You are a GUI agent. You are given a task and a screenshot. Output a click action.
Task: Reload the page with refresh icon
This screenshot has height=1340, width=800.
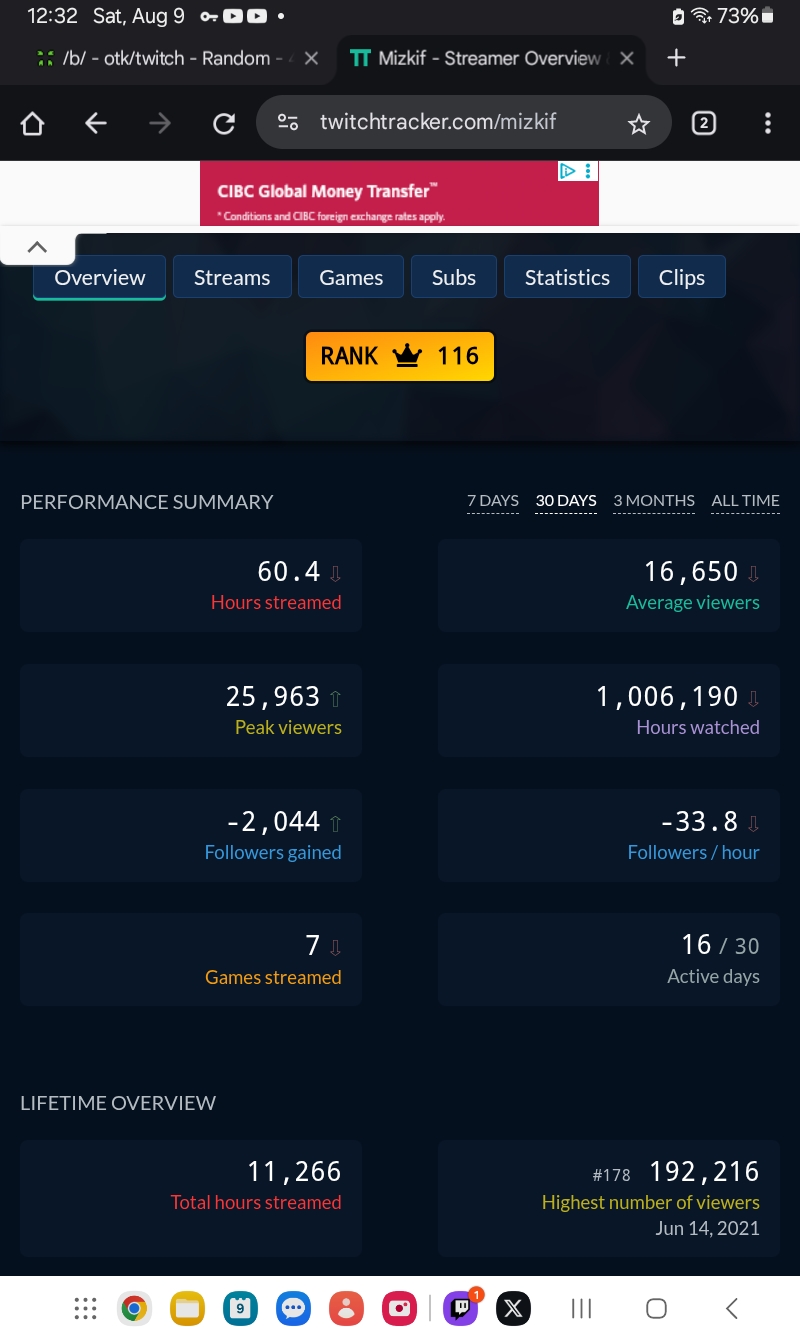point(224,123)
